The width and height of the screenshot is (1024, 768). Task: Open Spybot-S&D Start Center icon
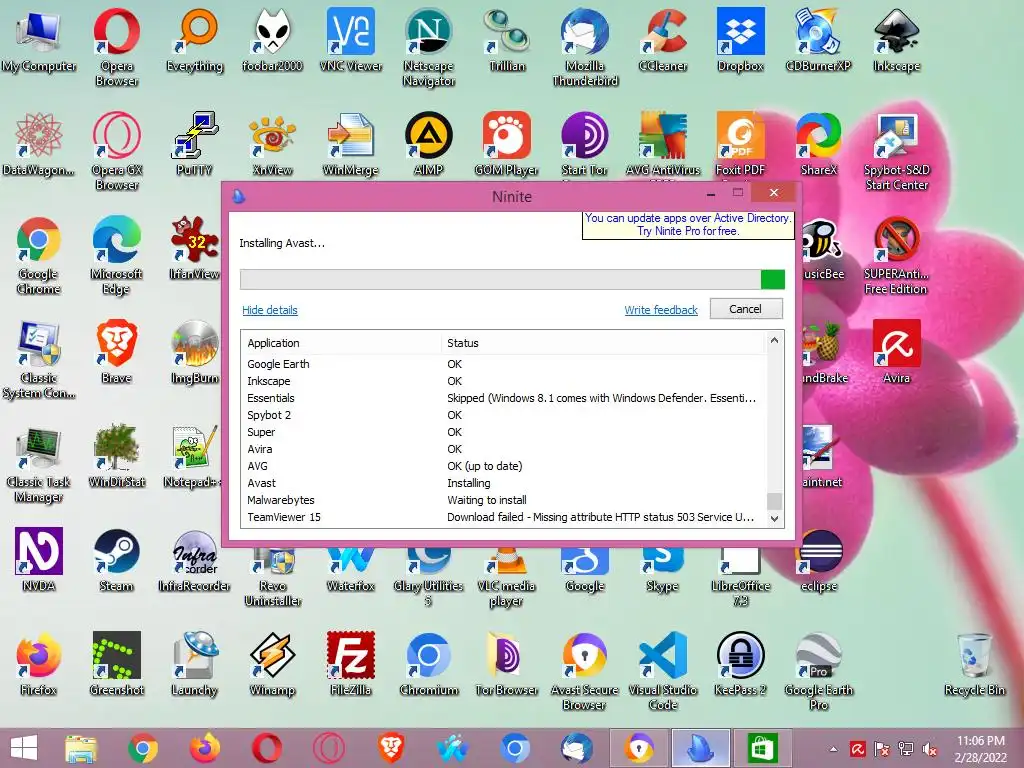point(897,151)
